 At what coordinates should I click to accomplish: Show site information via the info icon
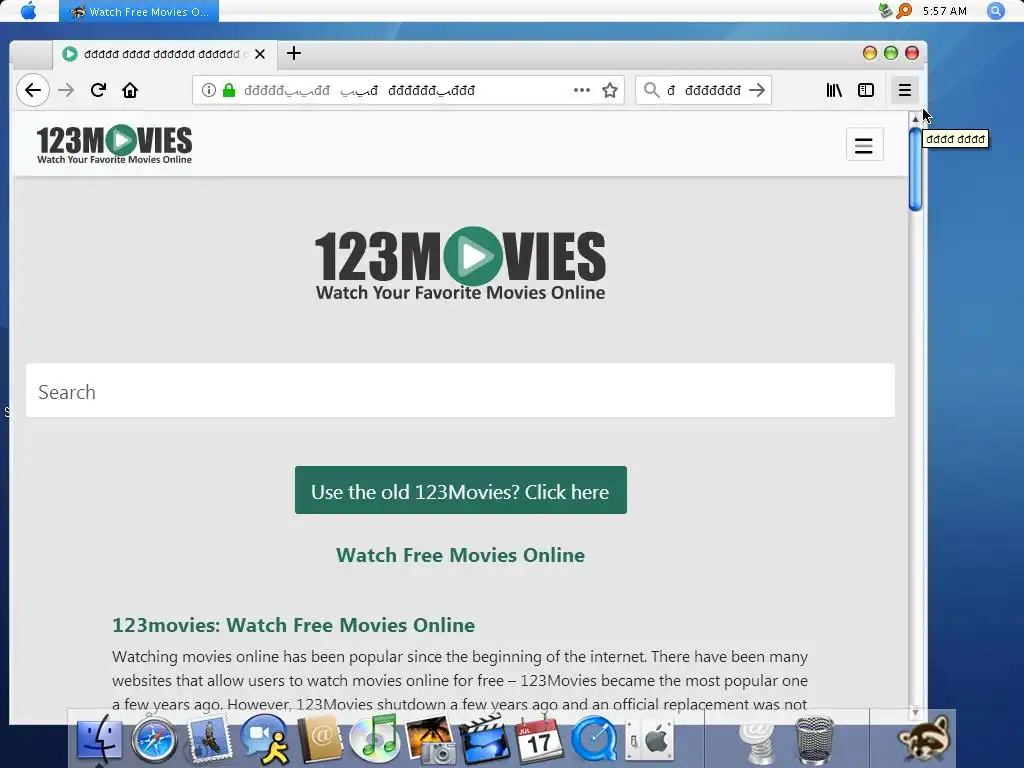click(x=208, y=90)
